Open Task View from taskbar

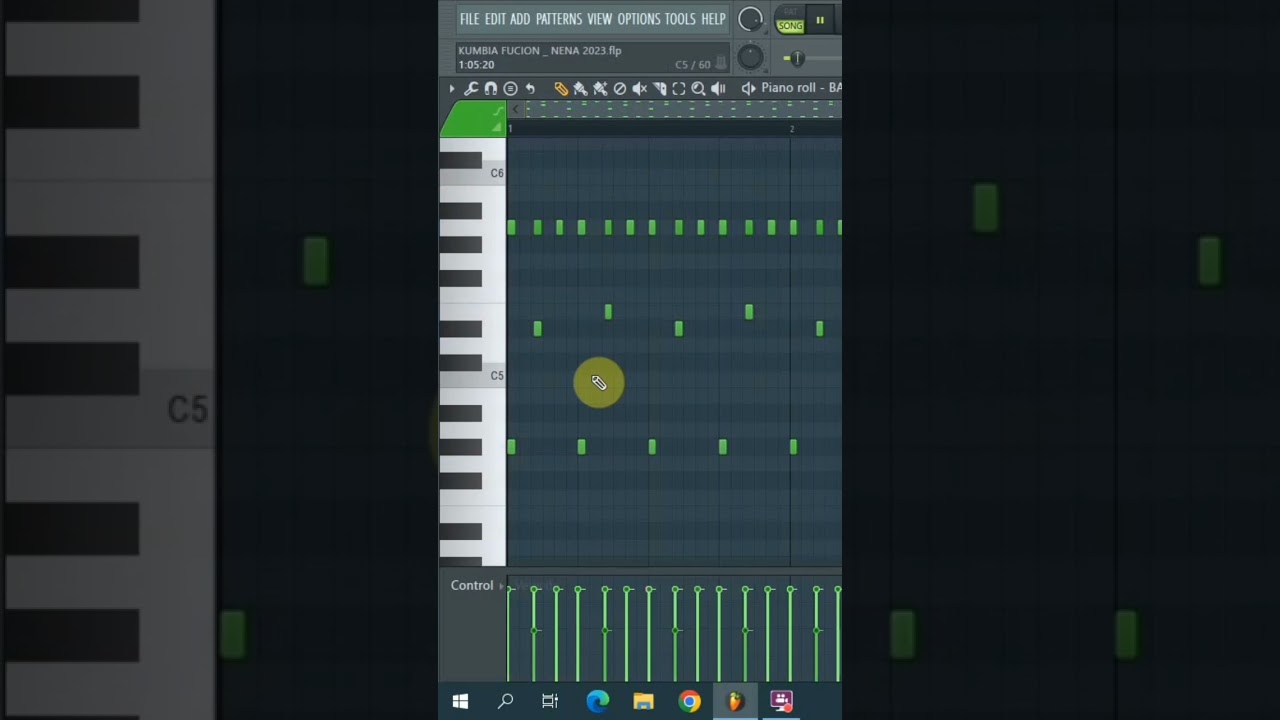[x=550, y=701]
